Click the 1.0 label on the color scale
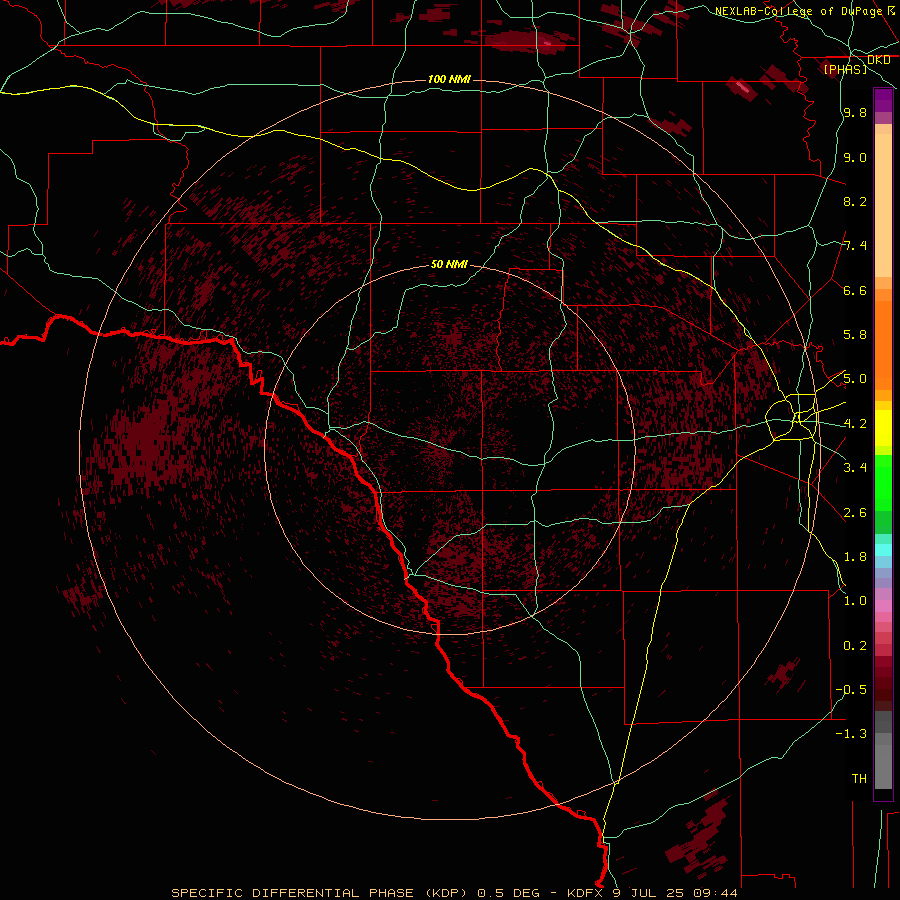Image resolution: width=900 pixels, height=900 pixels. pyautogui.click(x=855, y=601)
